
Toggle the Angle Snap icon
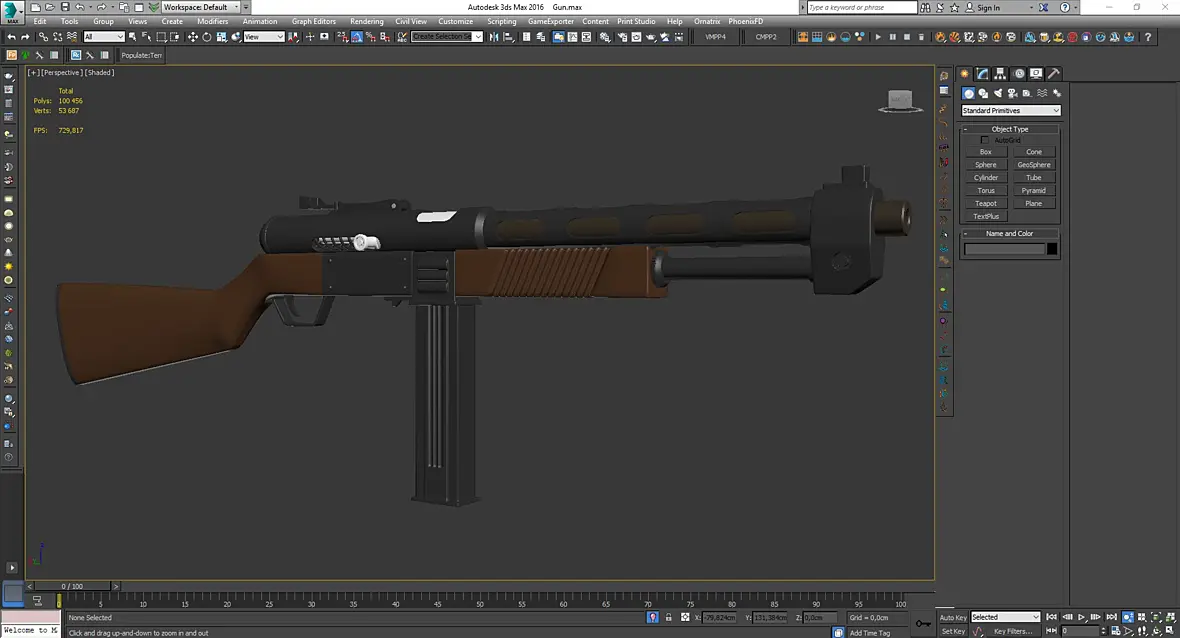coord(357,37)
